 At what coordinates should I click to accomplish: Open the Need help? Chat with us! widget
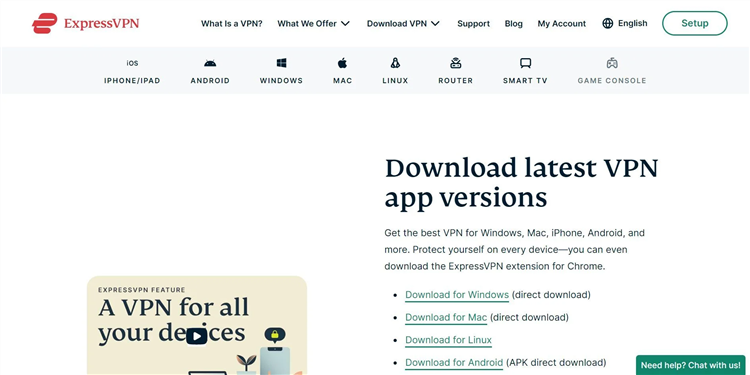coord(690,365)
